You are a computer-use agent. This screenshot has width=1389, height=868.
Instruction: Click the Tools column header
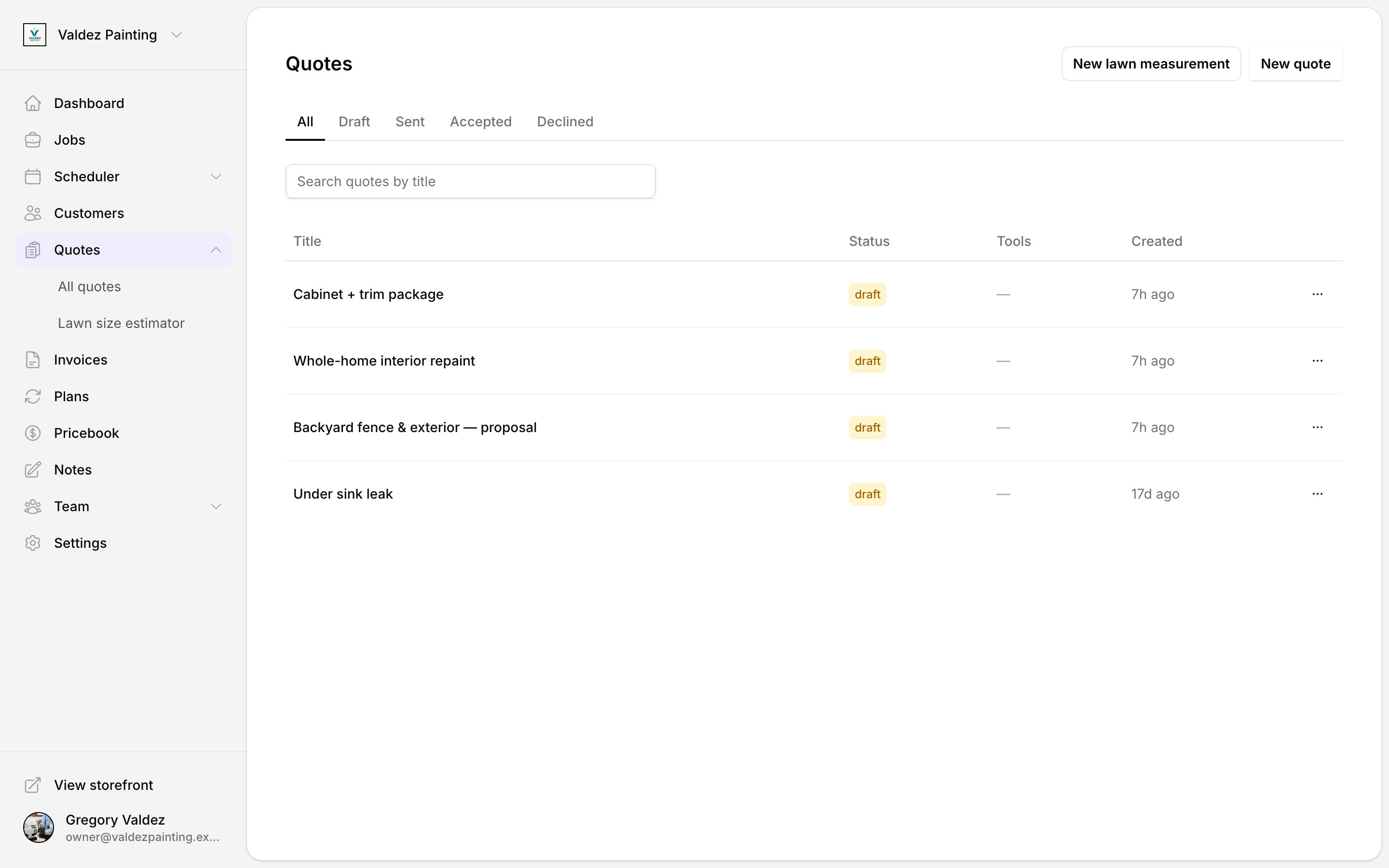point(1014,241)
